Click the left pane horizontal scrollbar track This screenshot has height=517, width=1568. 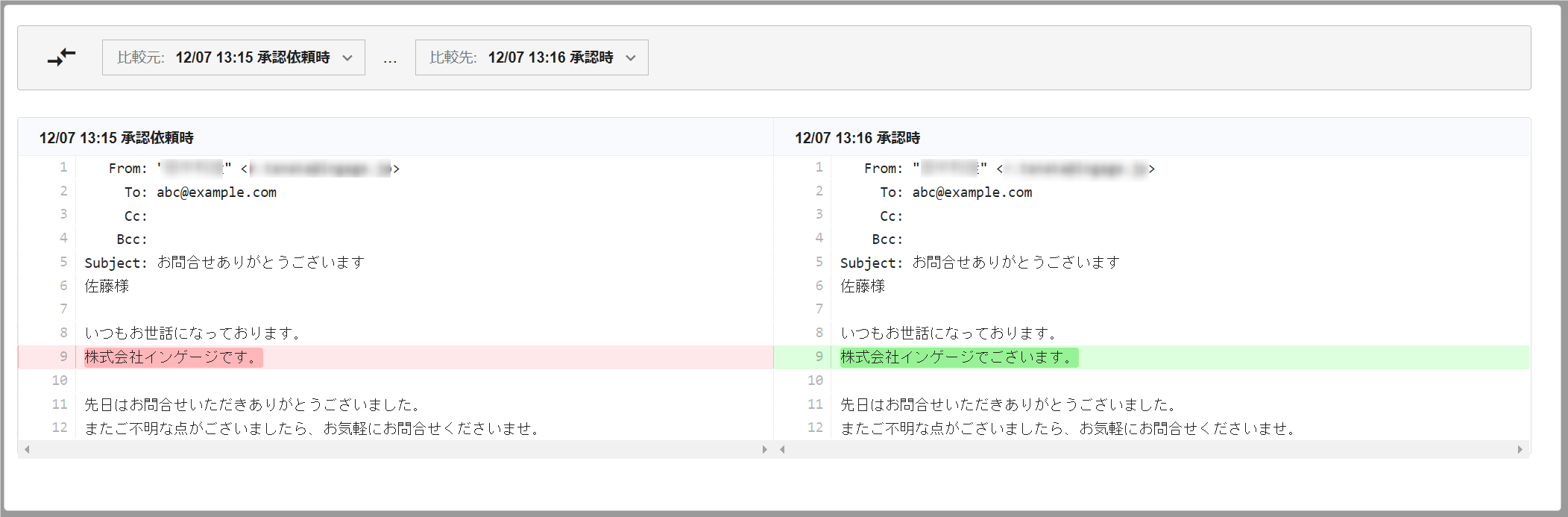click(x=395, y=449)
